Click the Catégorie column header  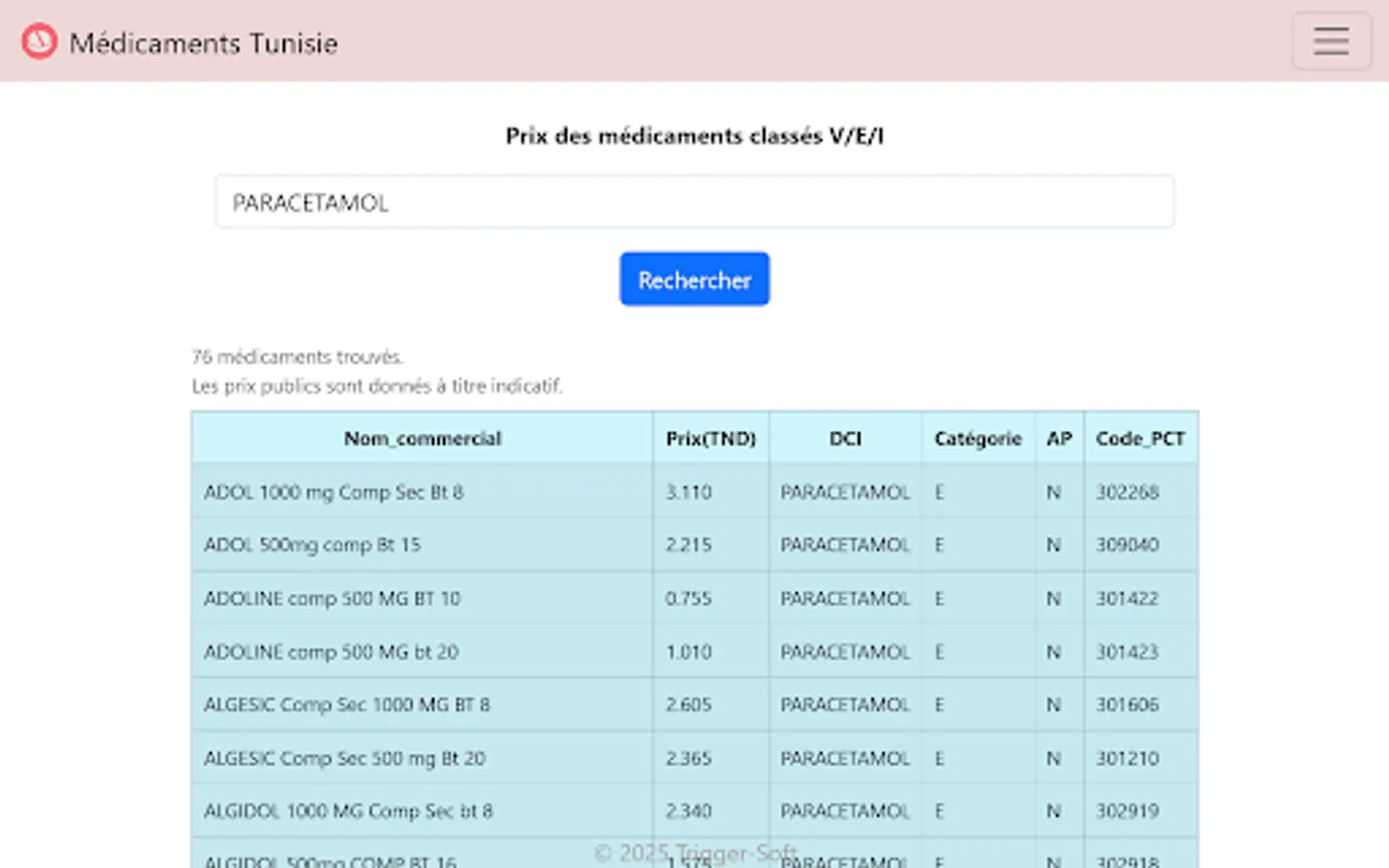coord(977,438)
